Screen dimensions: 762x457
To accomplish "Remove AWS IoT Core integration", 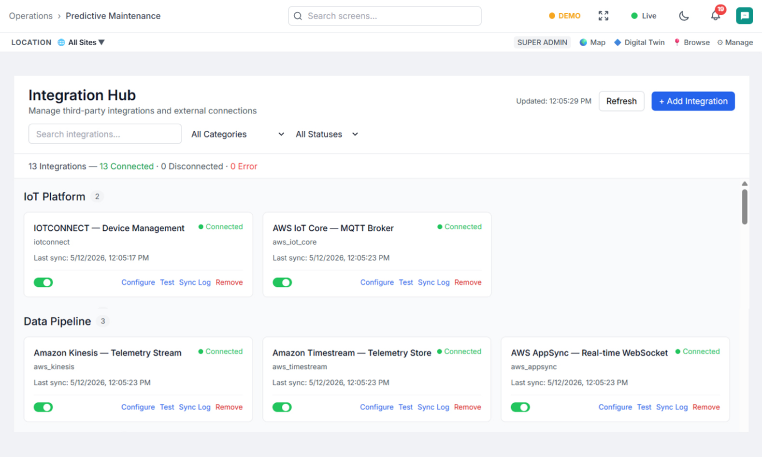I will click(468, 282).
